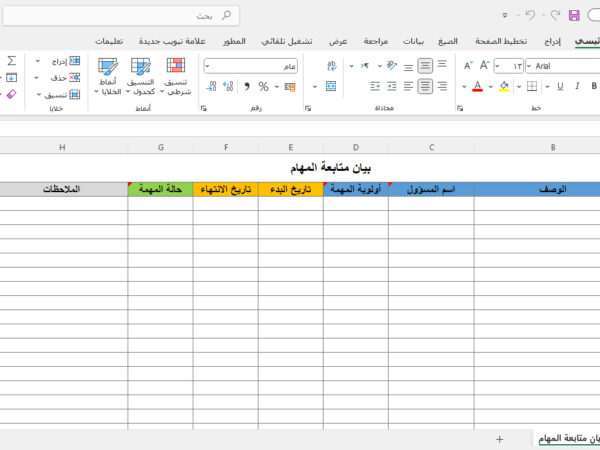Open the Alignment group dialog launcher

tap(308, 108)
